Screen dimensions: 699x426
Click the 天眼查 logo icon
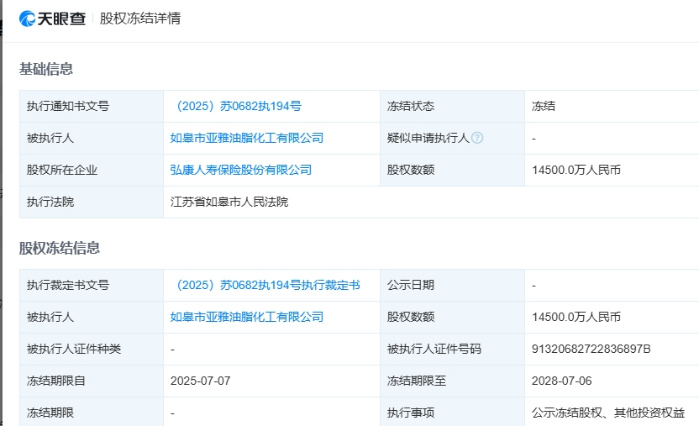[x=27, y=19]
